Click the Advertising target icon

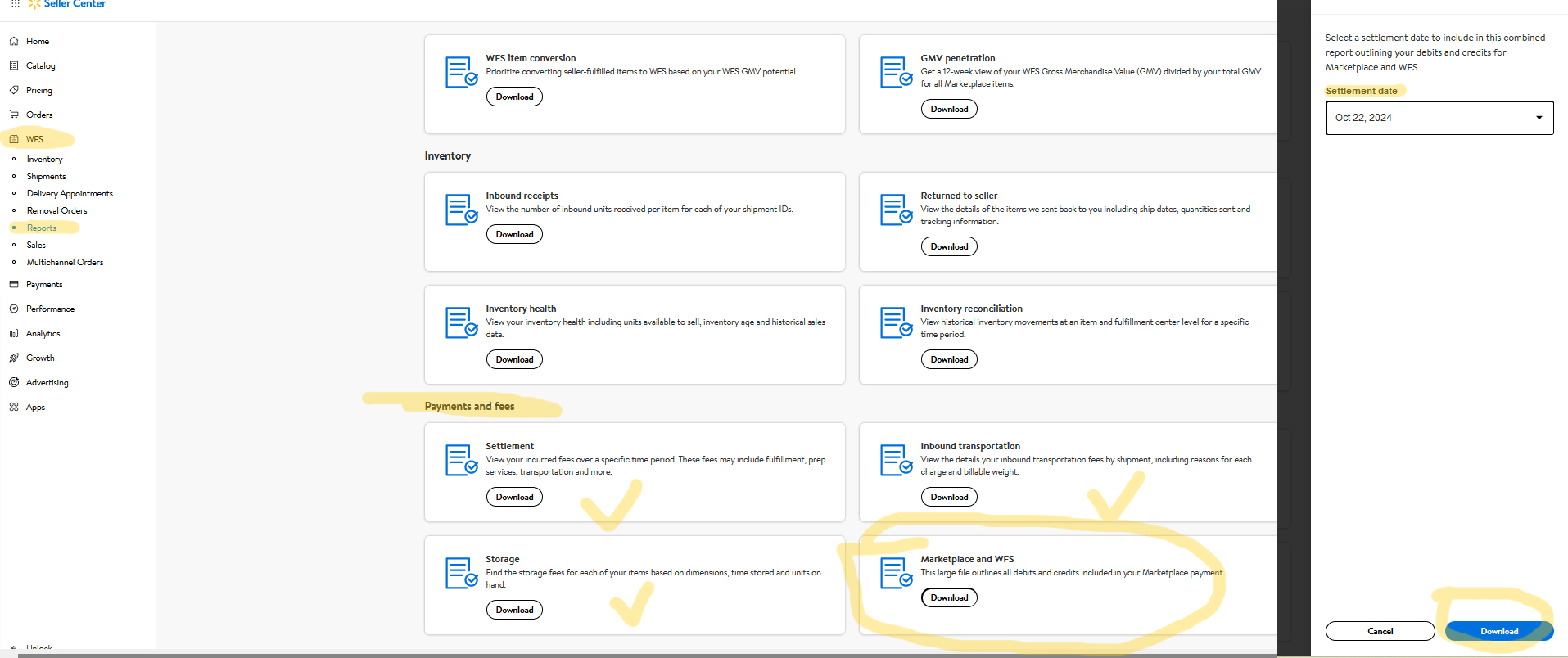click(14, 382)
